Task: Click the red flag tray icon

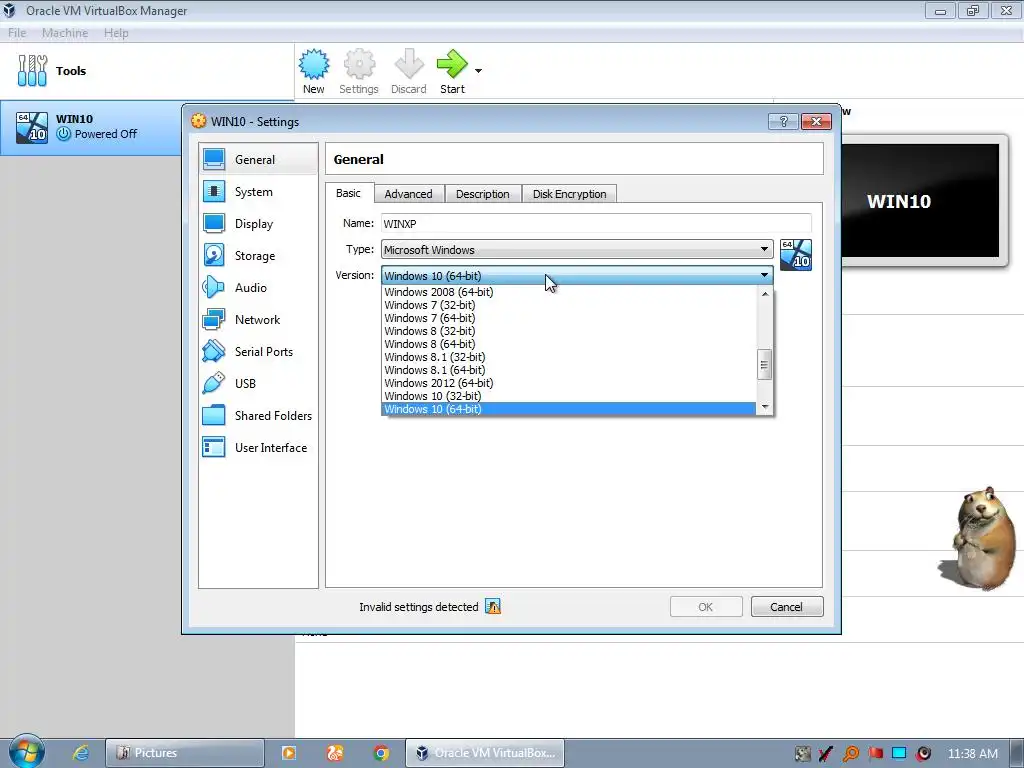Action: pos(875,753)
